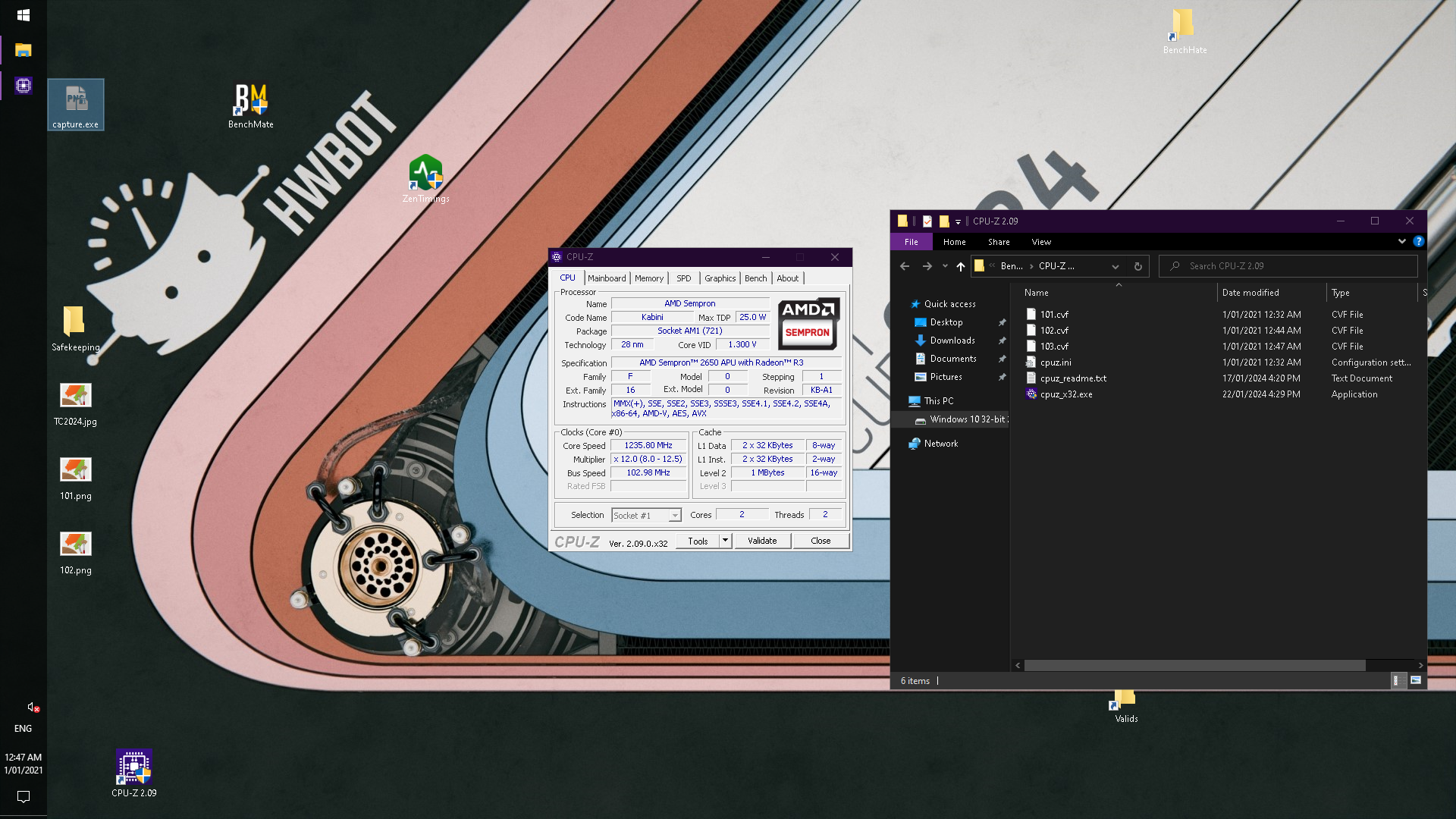Switch to CPU-Z Bench tab
The height and width of the screenshot is (819, 1456).
[x=755, y=278]
